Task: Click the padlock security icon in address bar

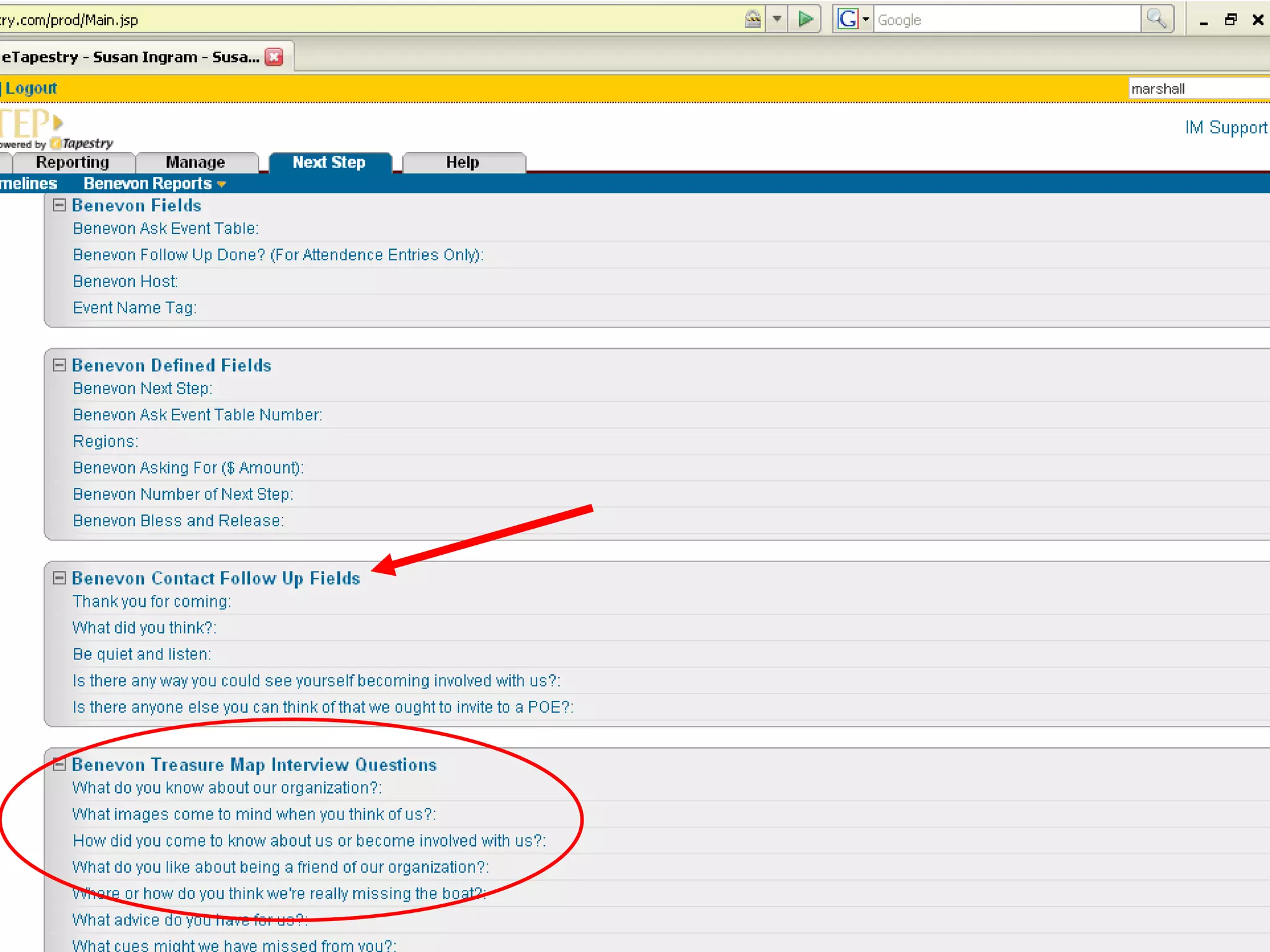Action: pos(752,19)
